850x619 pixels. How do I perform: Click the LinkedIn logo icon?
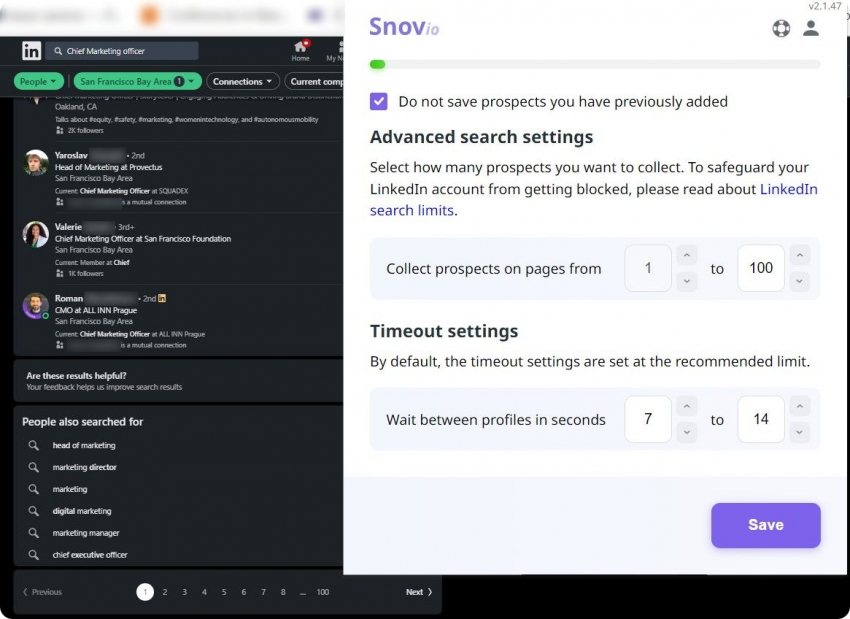(x=31, y=51)
